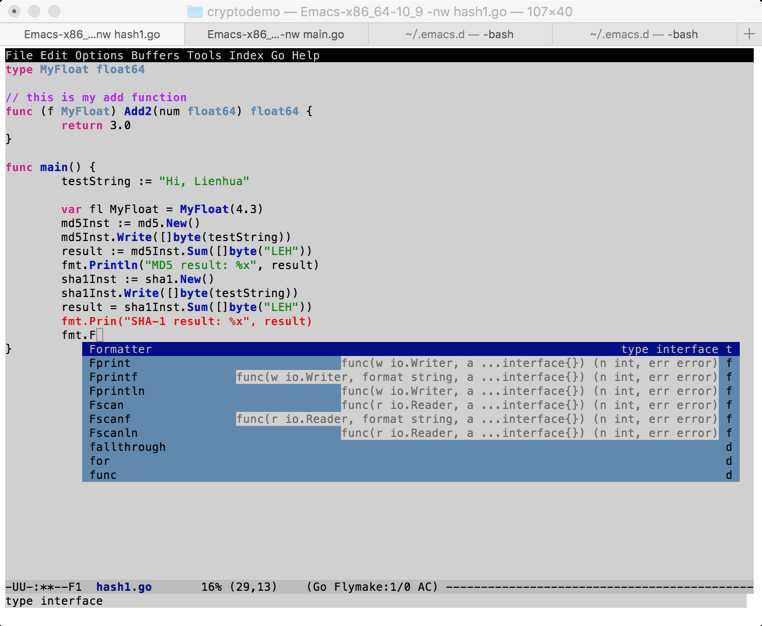
Task: Click the hash1.go buffer name in mode line
Action: (x=124, y=587)
